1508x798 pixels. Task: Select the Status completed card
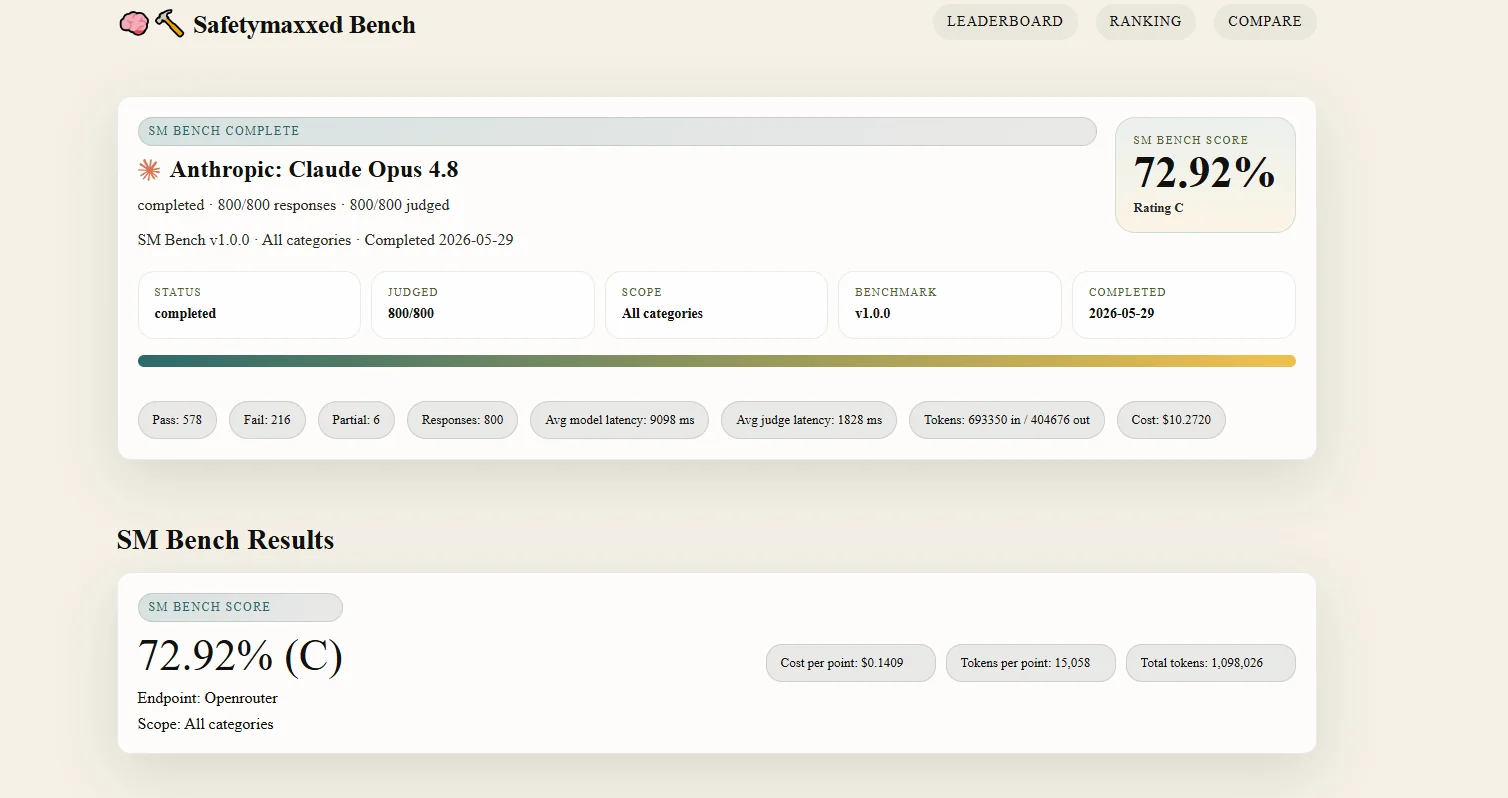click(249, 305)
